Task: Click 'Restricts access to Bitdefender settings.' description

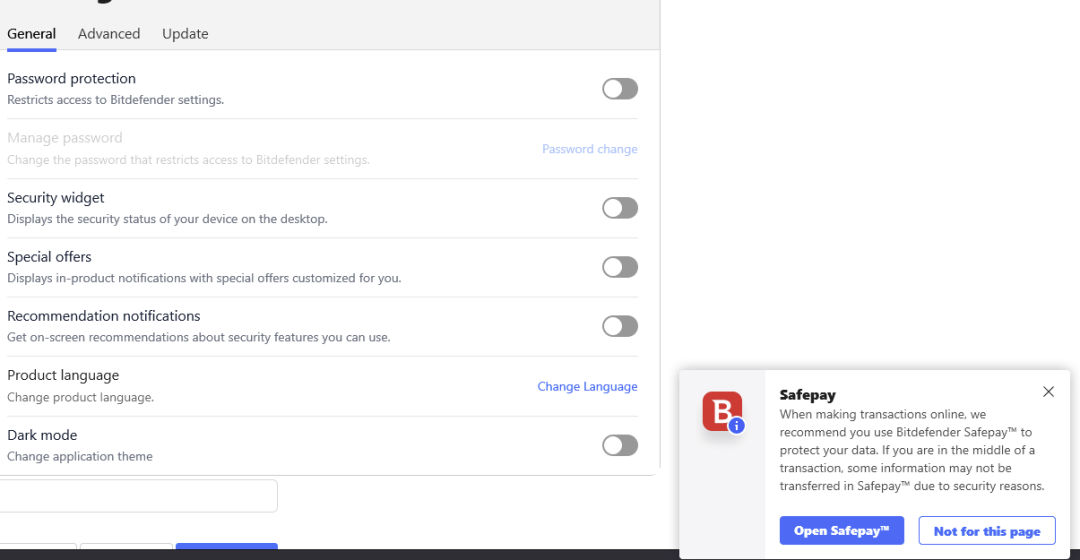Action: (x=116, y=100)
